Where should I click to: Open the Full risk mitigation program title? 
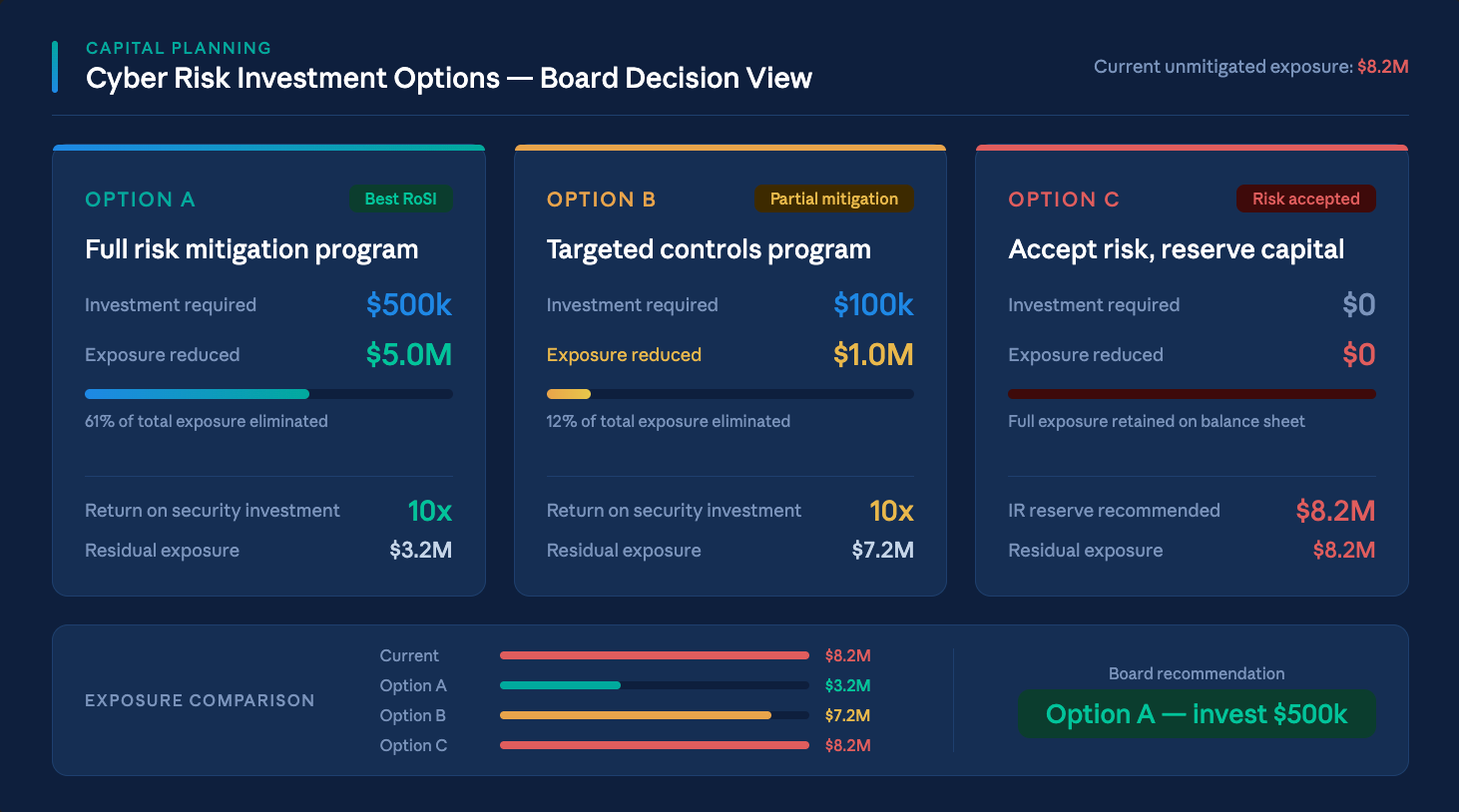coord(251,249)
